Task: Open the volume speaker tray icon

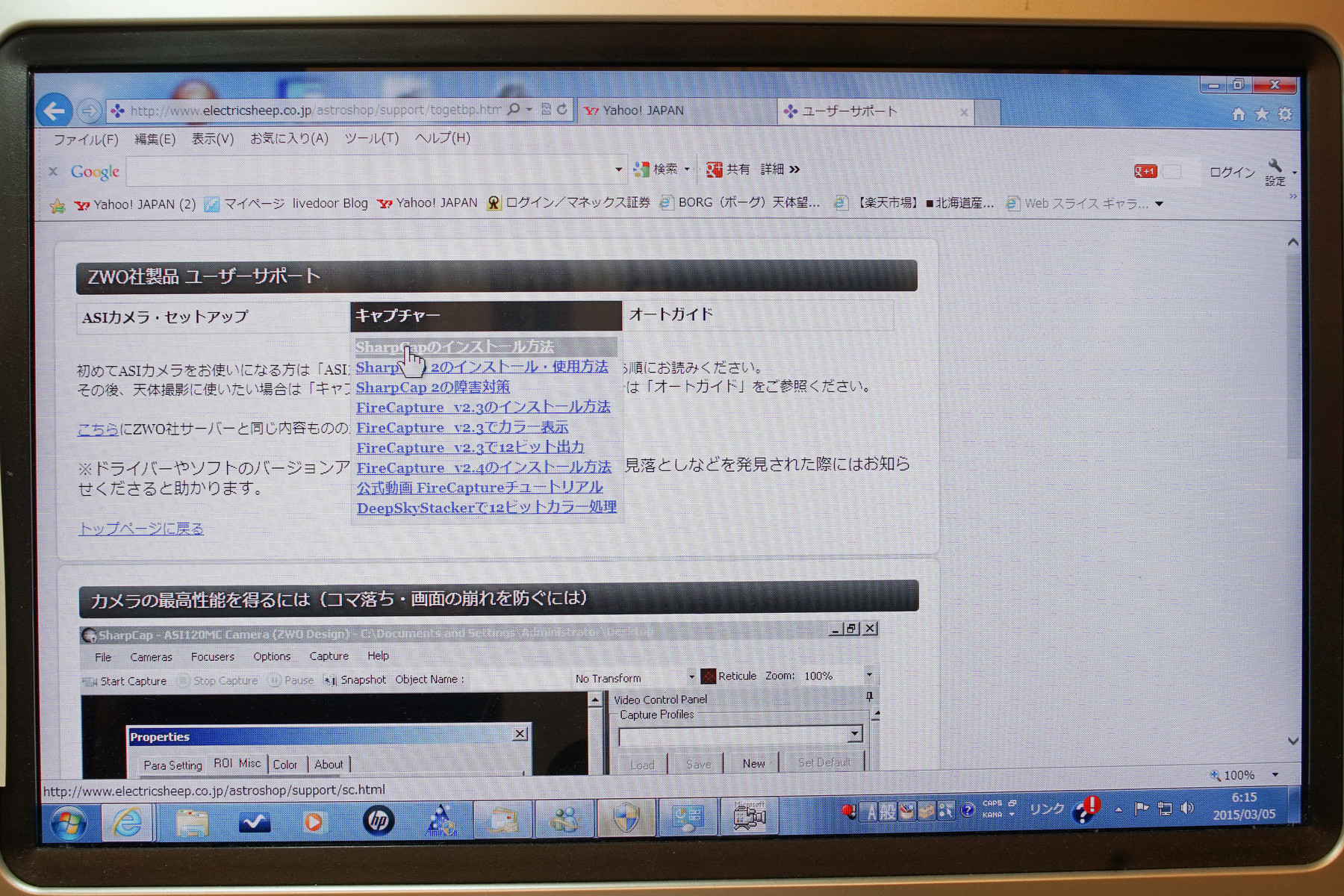Action: [x=1188, y=809]
